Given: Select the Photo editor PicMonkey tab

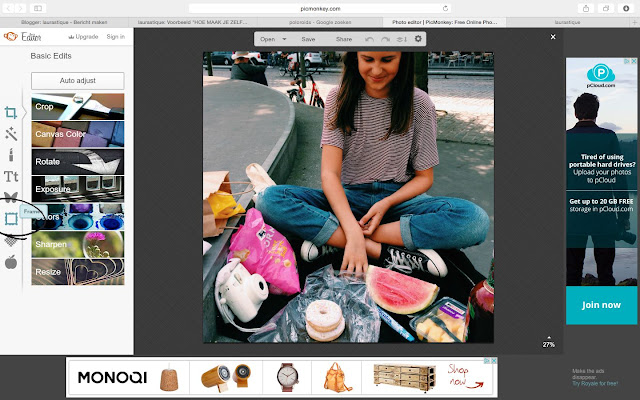Looking at the screenshot, I should point(444,22).
